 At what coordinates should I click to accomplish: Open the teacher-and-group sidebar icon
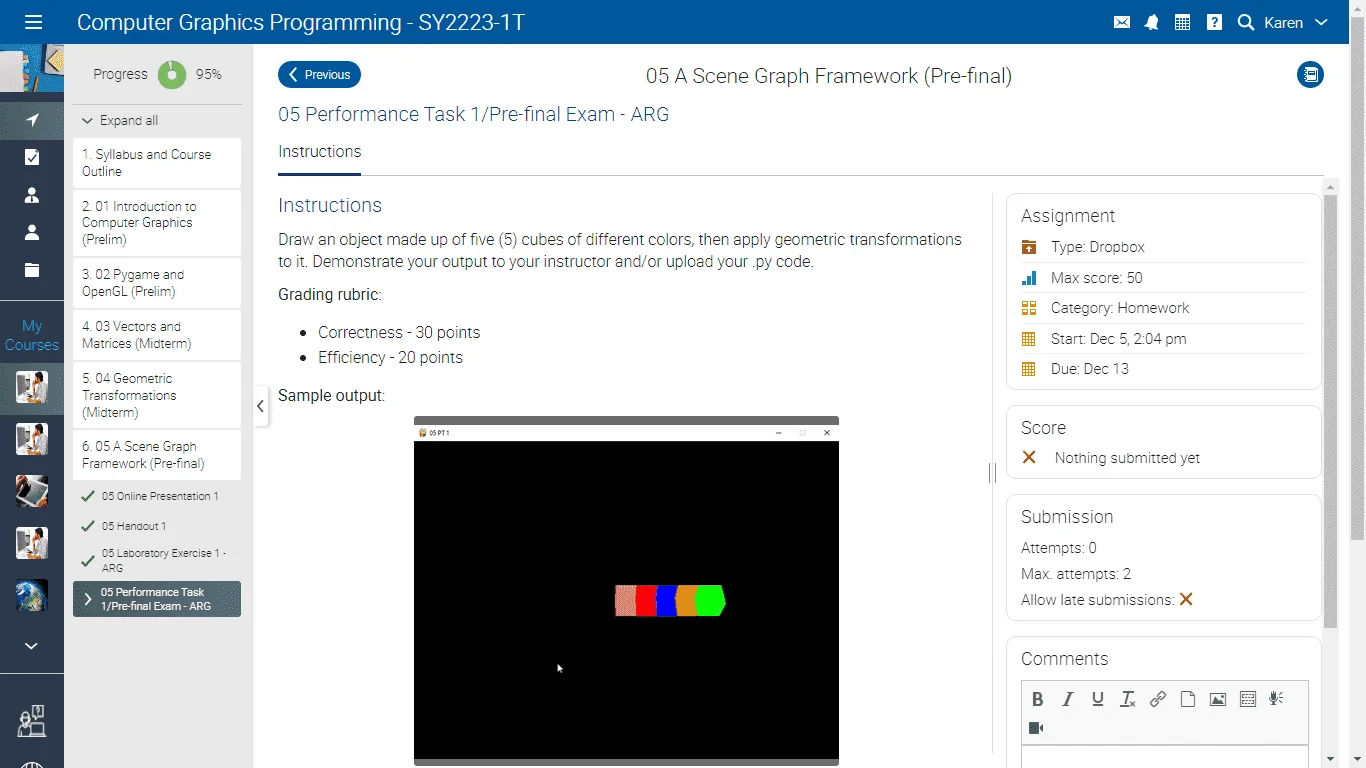coord(32,195)
